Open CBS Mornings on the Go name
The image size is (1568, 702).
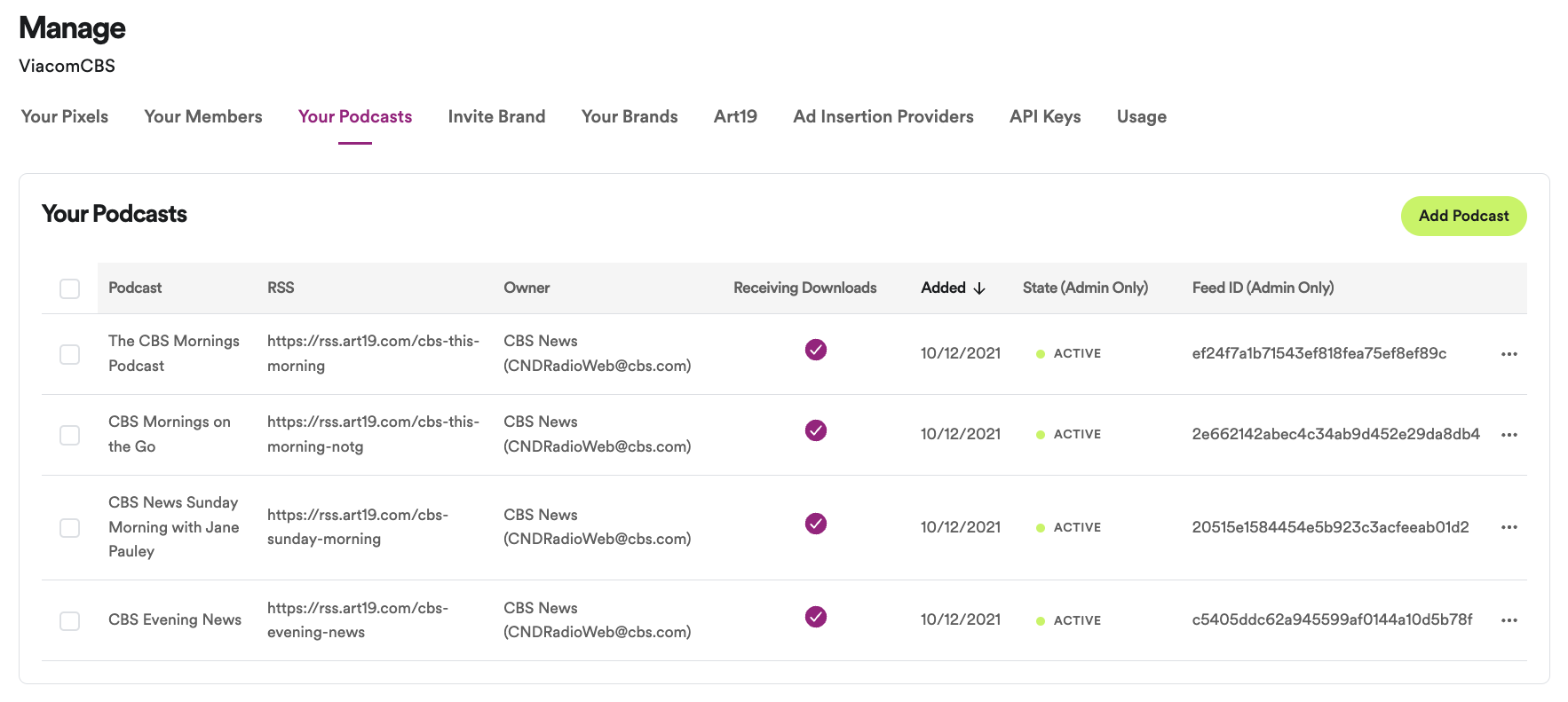pos(170,434)
